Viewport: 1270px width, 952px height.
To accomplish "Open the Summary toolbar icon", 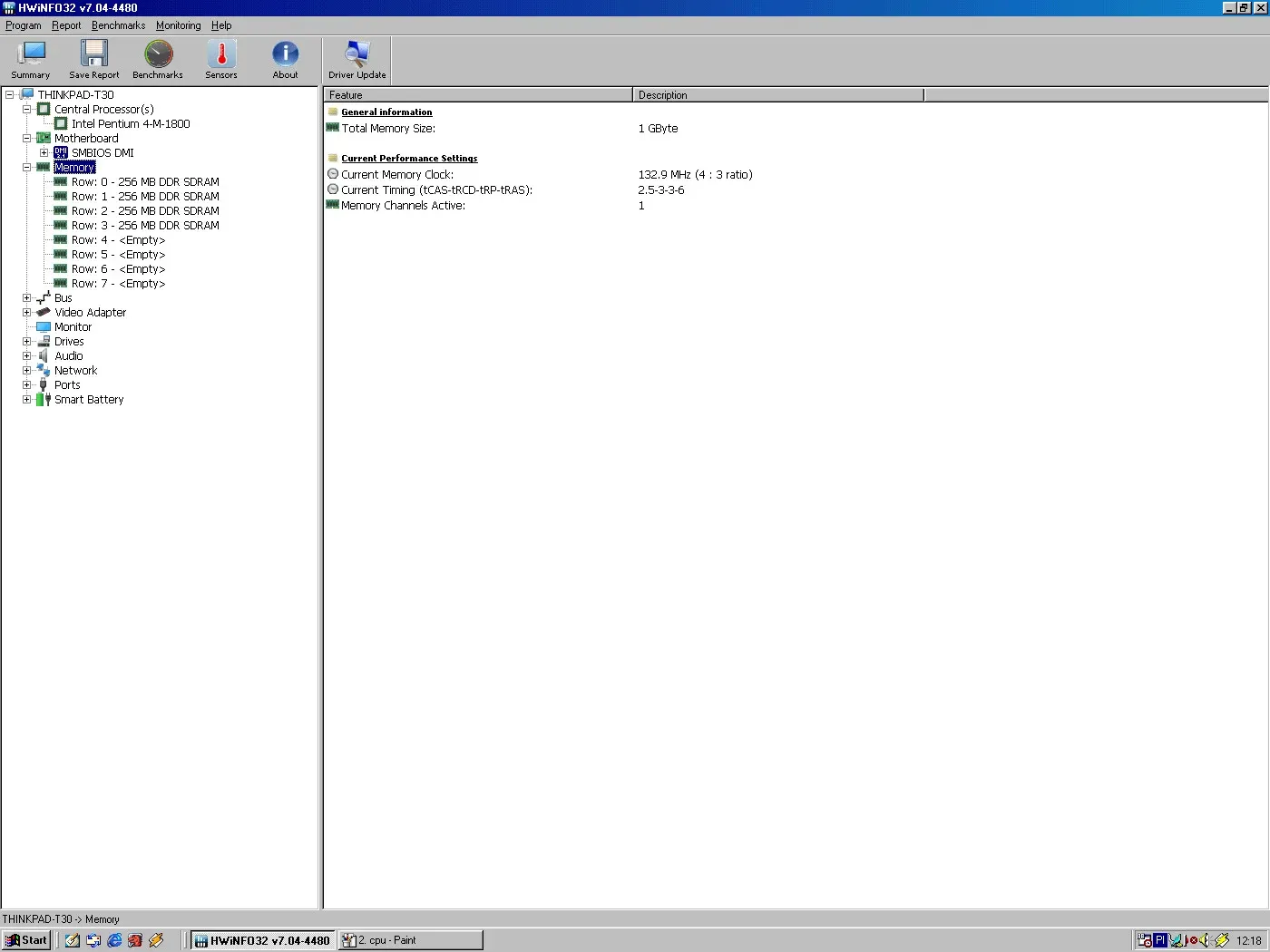I will (x=31, y=60).
